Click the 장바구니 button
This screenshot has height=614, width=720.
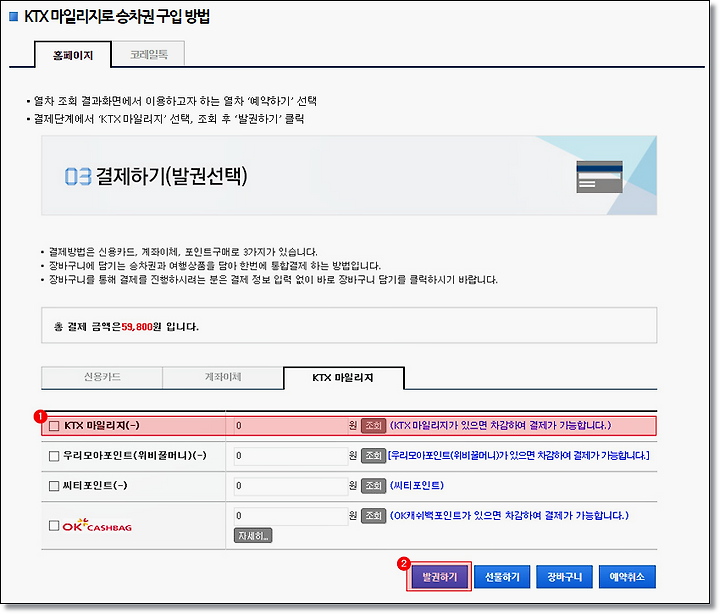click(x=564, y=577)
